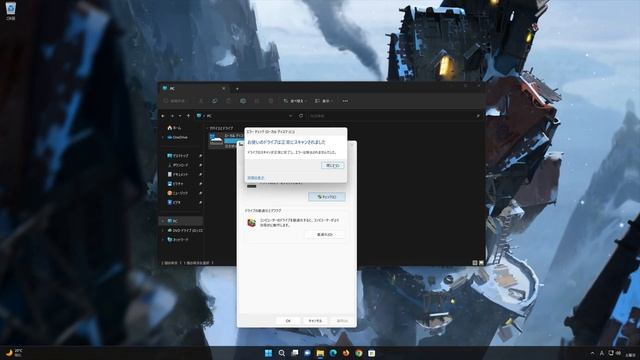640x360 pixels.
Task: Click the Delete trash icon in Explorer toolbar
Action: pyautogui.click(x=271, y=101)
